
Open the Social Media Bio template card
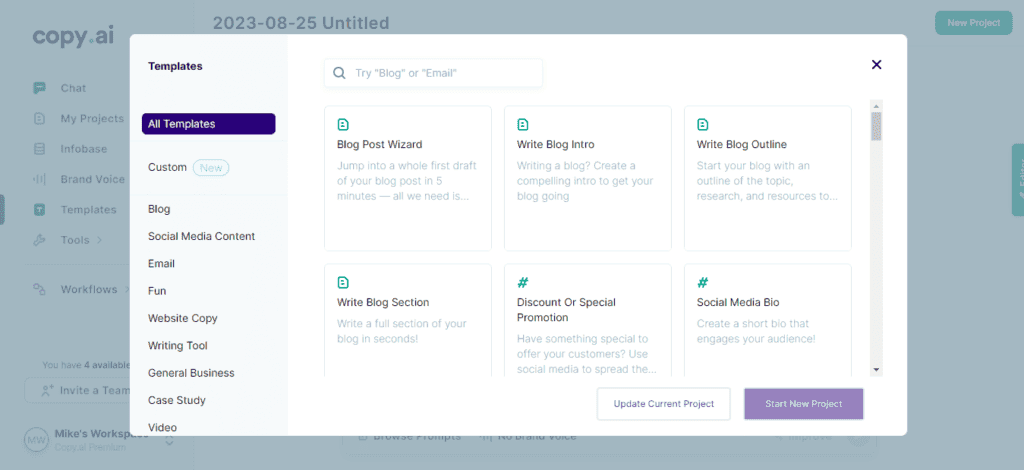(x=767, y=320)
